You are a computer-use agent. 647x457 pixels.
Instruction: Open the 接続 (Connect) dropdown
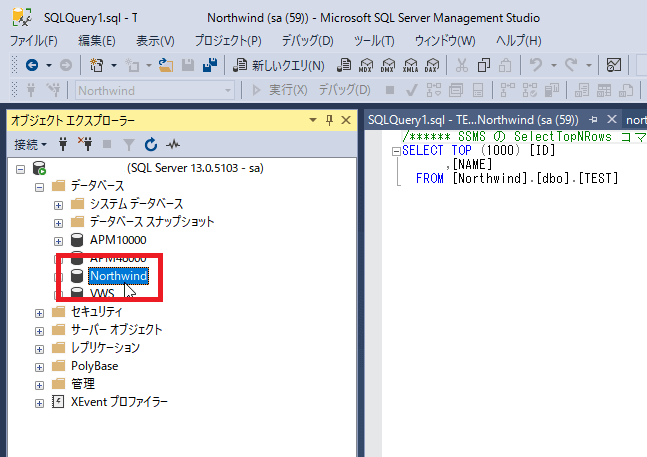(x=29, y=144)
